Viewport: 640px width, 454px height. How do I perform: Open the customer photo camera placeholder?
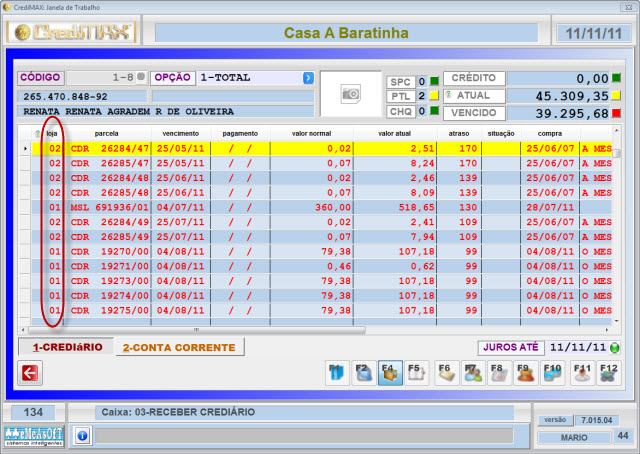(350, 93)
